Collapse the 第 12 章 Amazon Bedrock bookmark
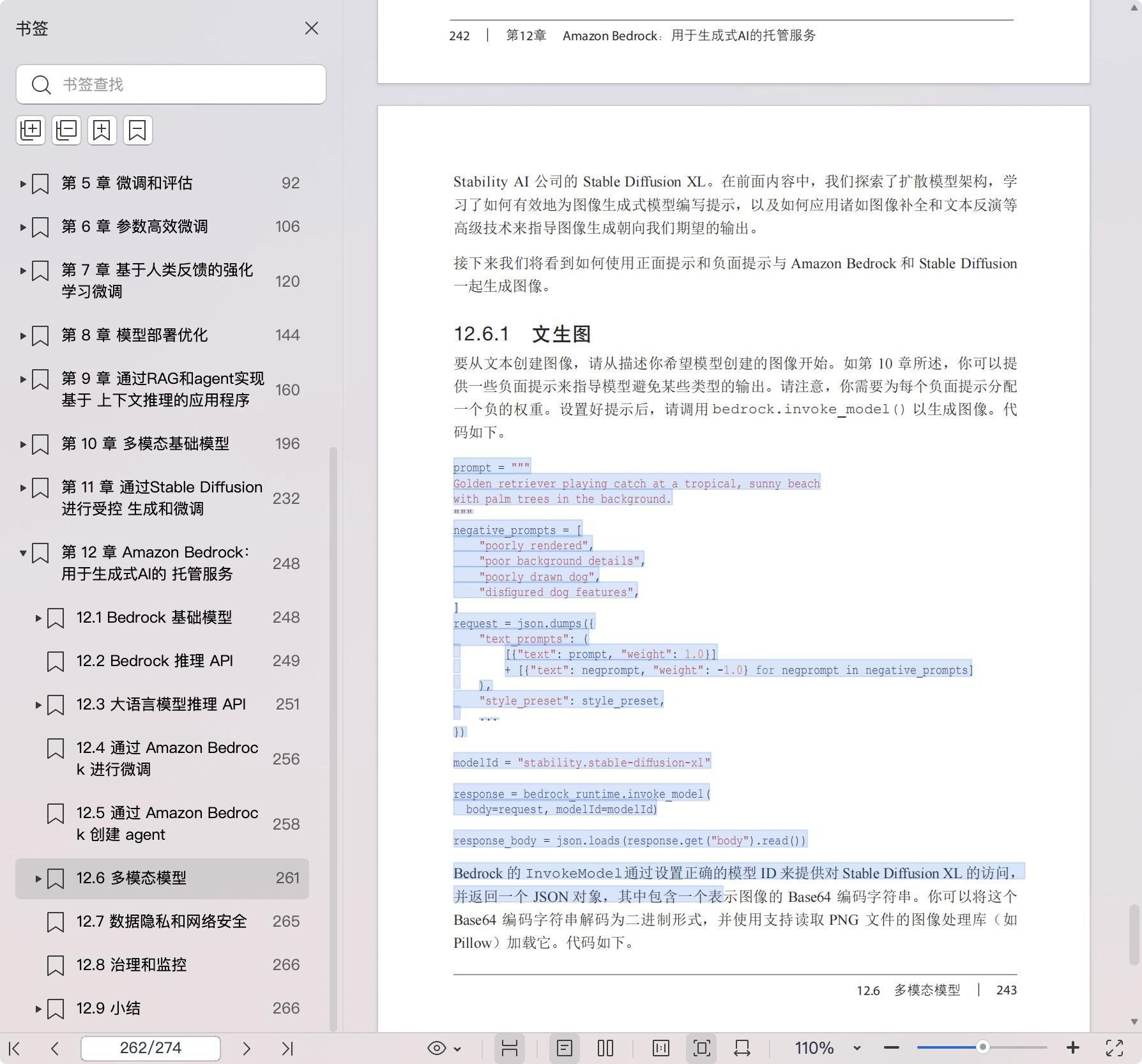Screen dimensions: 1142x1064 point(23,553)
